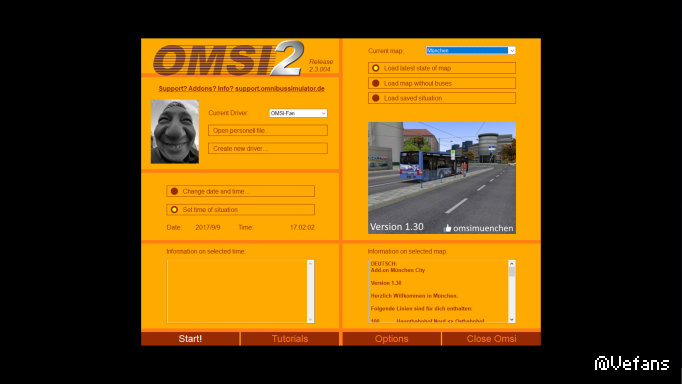Click down arrow of map info scrollbar
The image size is (682, 384).
pyautogui.click(x=512, y=319)
